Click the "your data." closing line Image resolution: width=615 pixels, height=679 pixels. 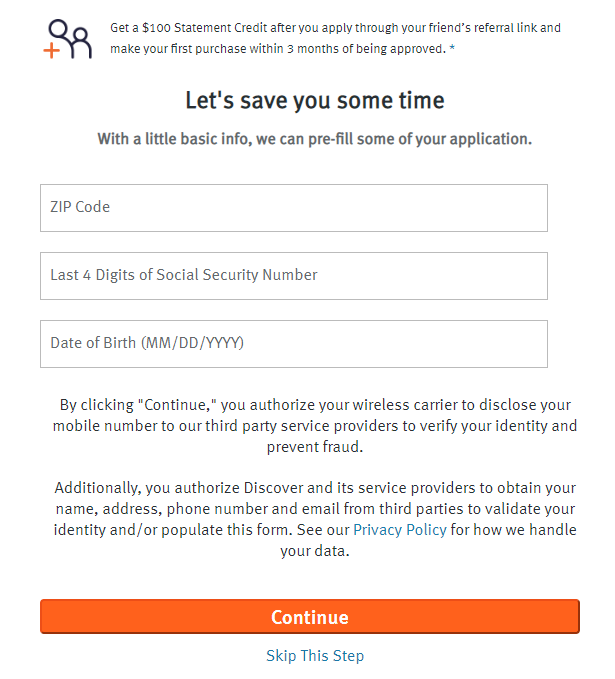click(315, 551)
